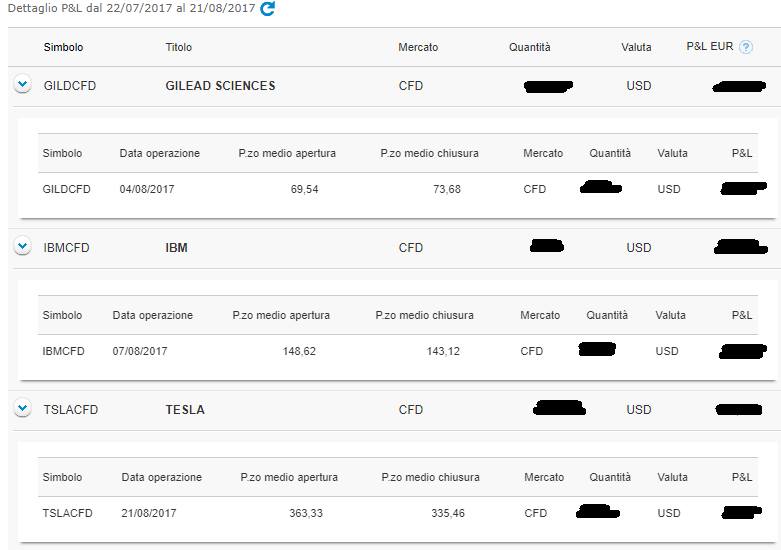Viewport: 781px width, 550px height.
Task: Click the 21/08/2017 operation date
Action: pos(149,513)
